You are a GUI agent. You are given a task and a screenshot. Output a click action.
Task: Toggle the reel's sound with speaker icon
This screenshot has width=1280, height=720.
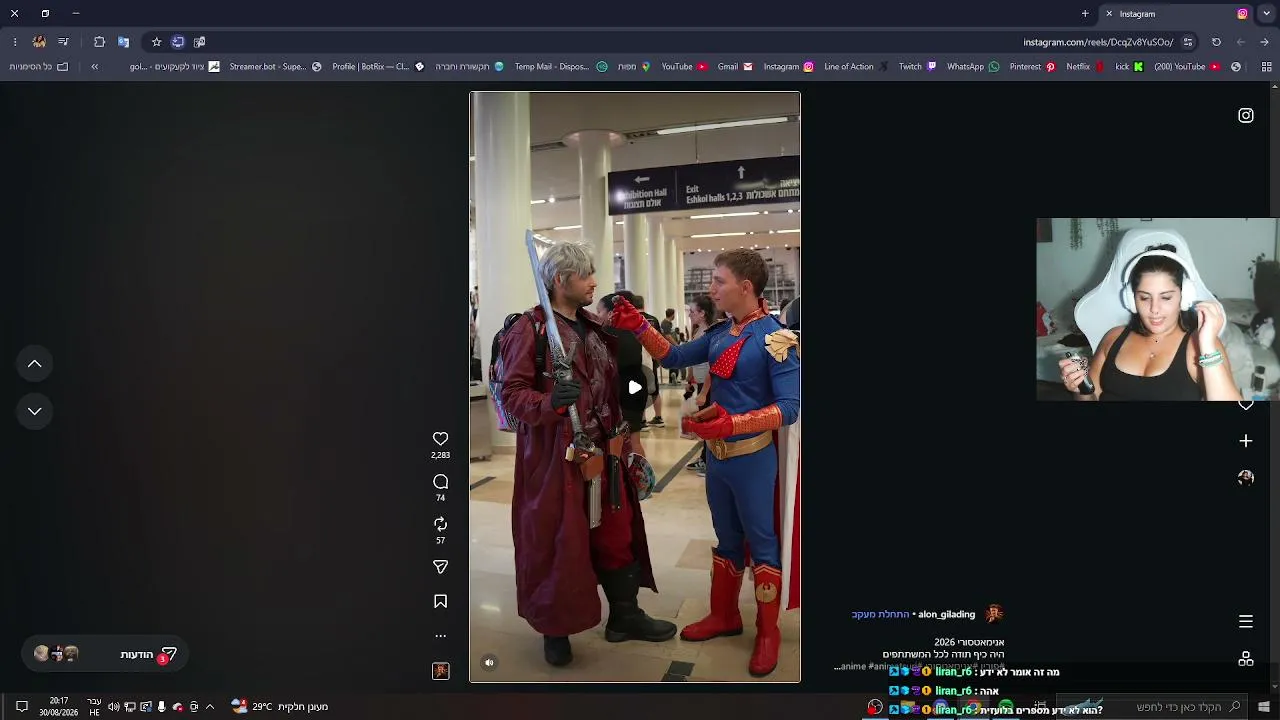(489, 662)
